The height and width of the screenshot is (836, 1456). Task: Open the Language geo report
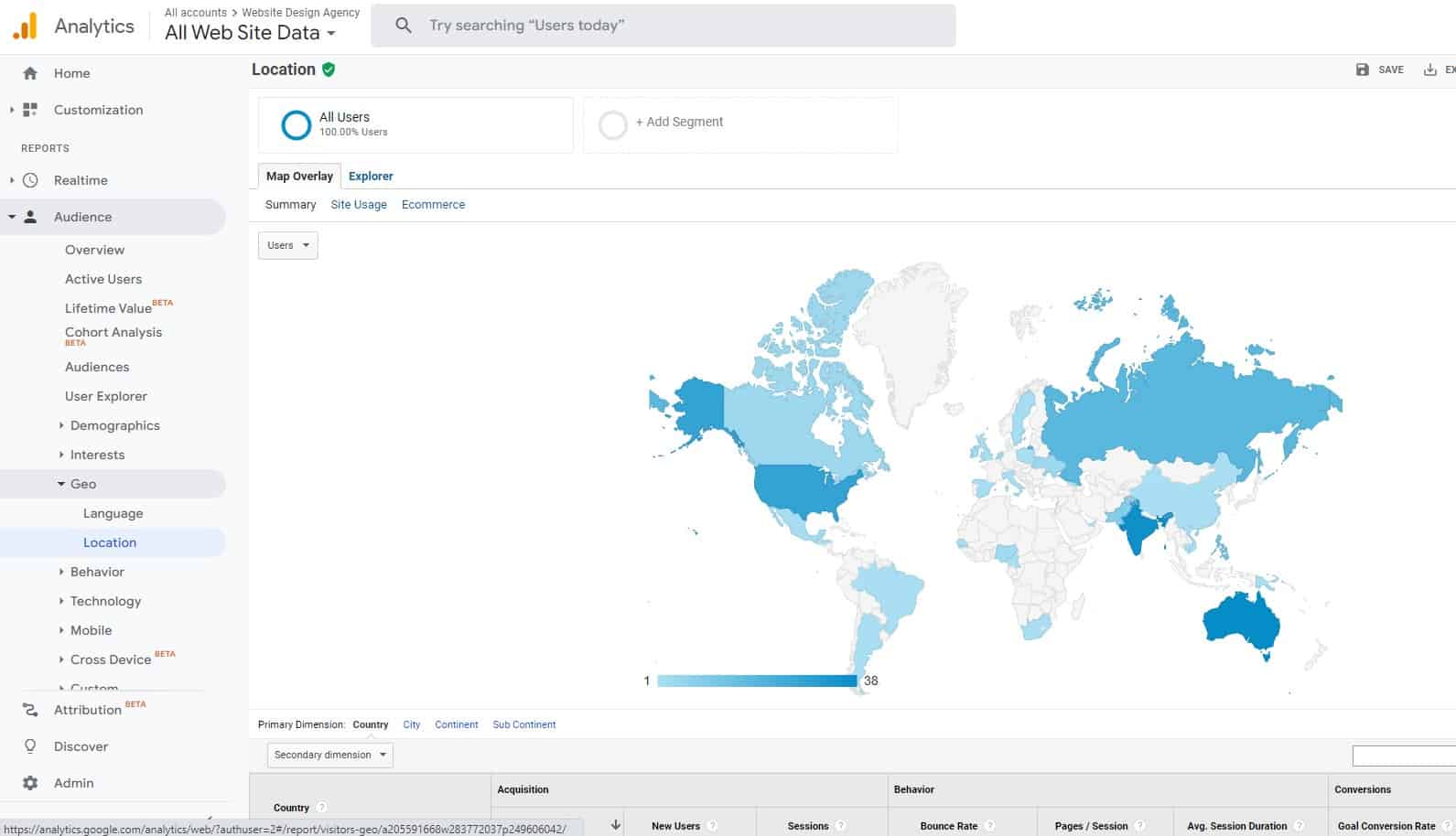[113, 513]
